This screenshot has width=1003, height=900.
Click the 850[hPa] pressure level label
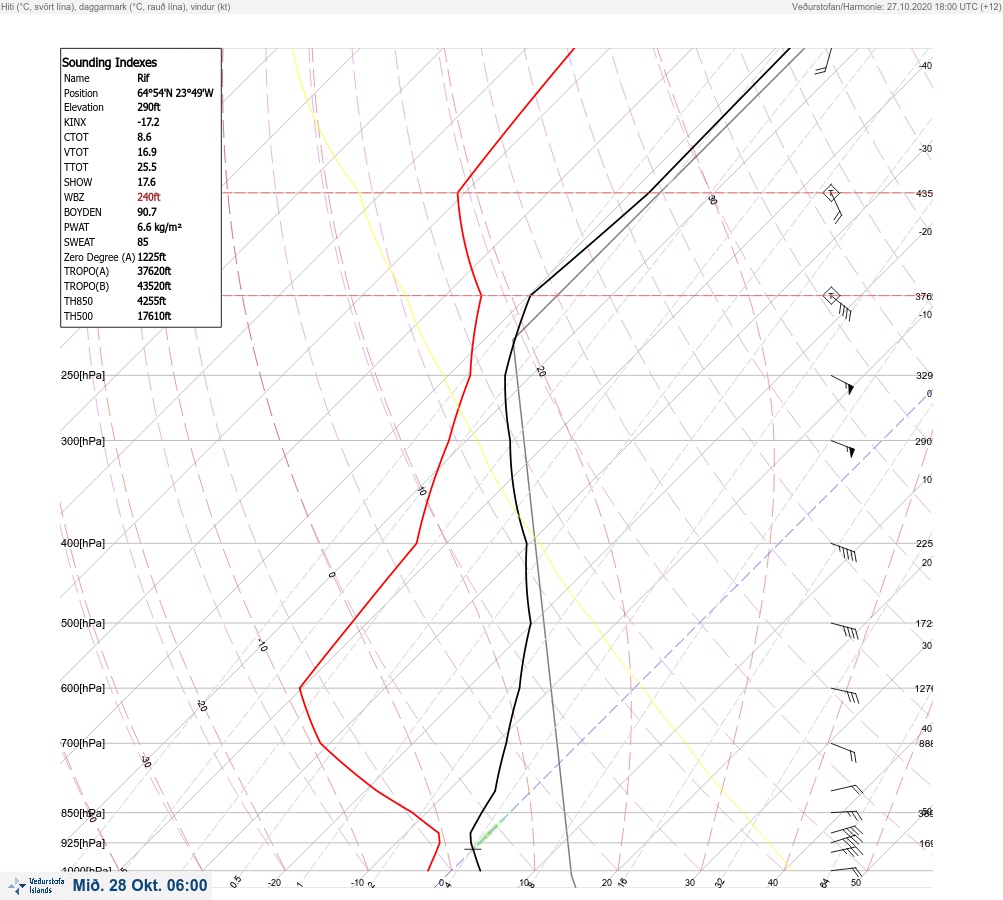coord(83,813)
